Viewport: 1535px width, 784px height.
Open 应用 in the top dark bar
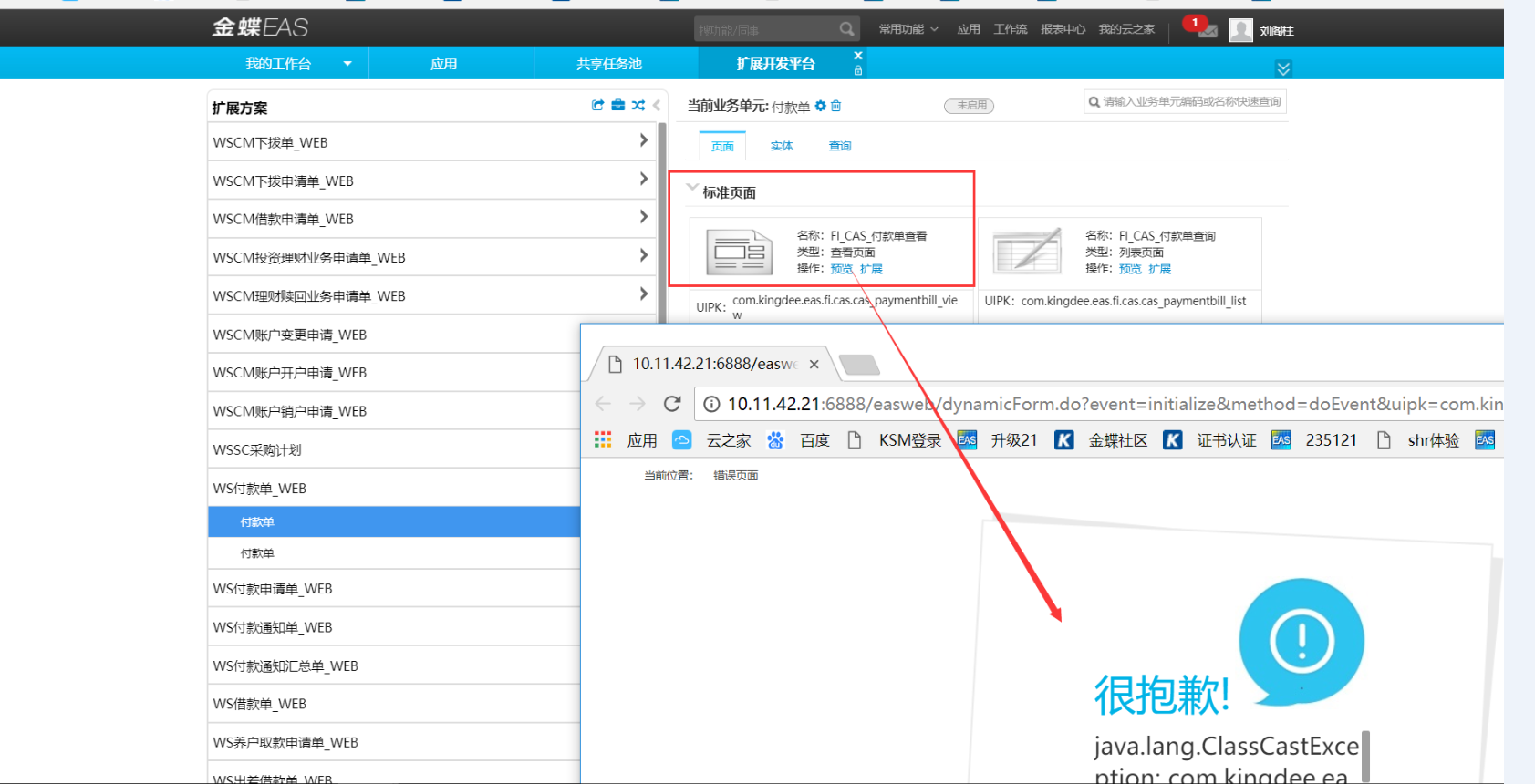coord(969,30)
